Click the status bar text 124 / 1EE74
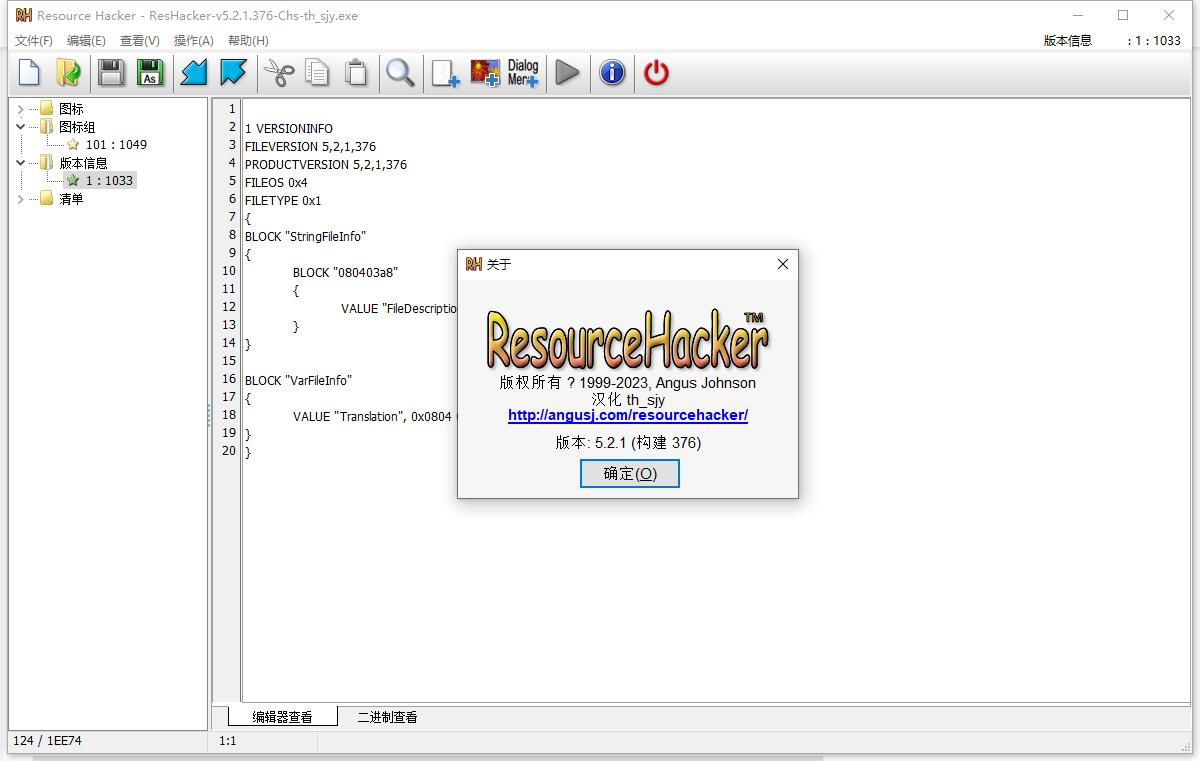 pos(47,741)
